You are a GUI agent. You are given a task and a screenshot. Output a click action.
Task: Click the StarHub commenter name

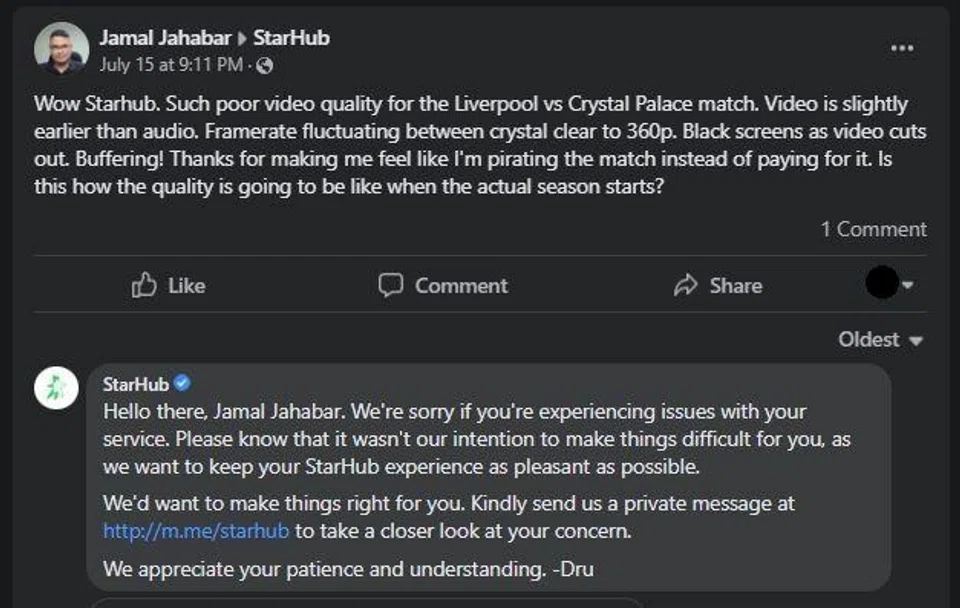point(136,384)
